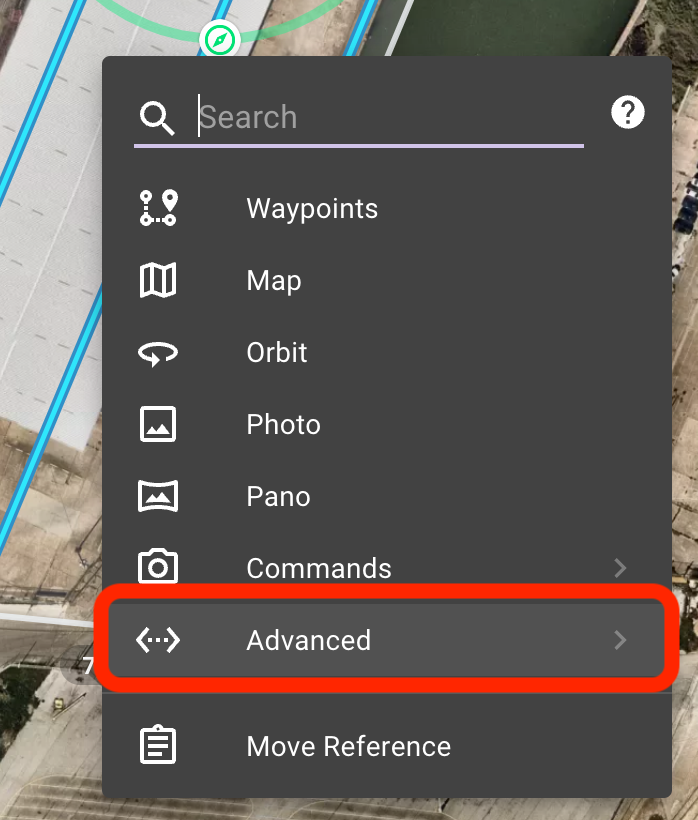Viewport: 698px width, 820px height.
Task: Click the magnifying glass search icon
Action: click(x=157, y=118)
